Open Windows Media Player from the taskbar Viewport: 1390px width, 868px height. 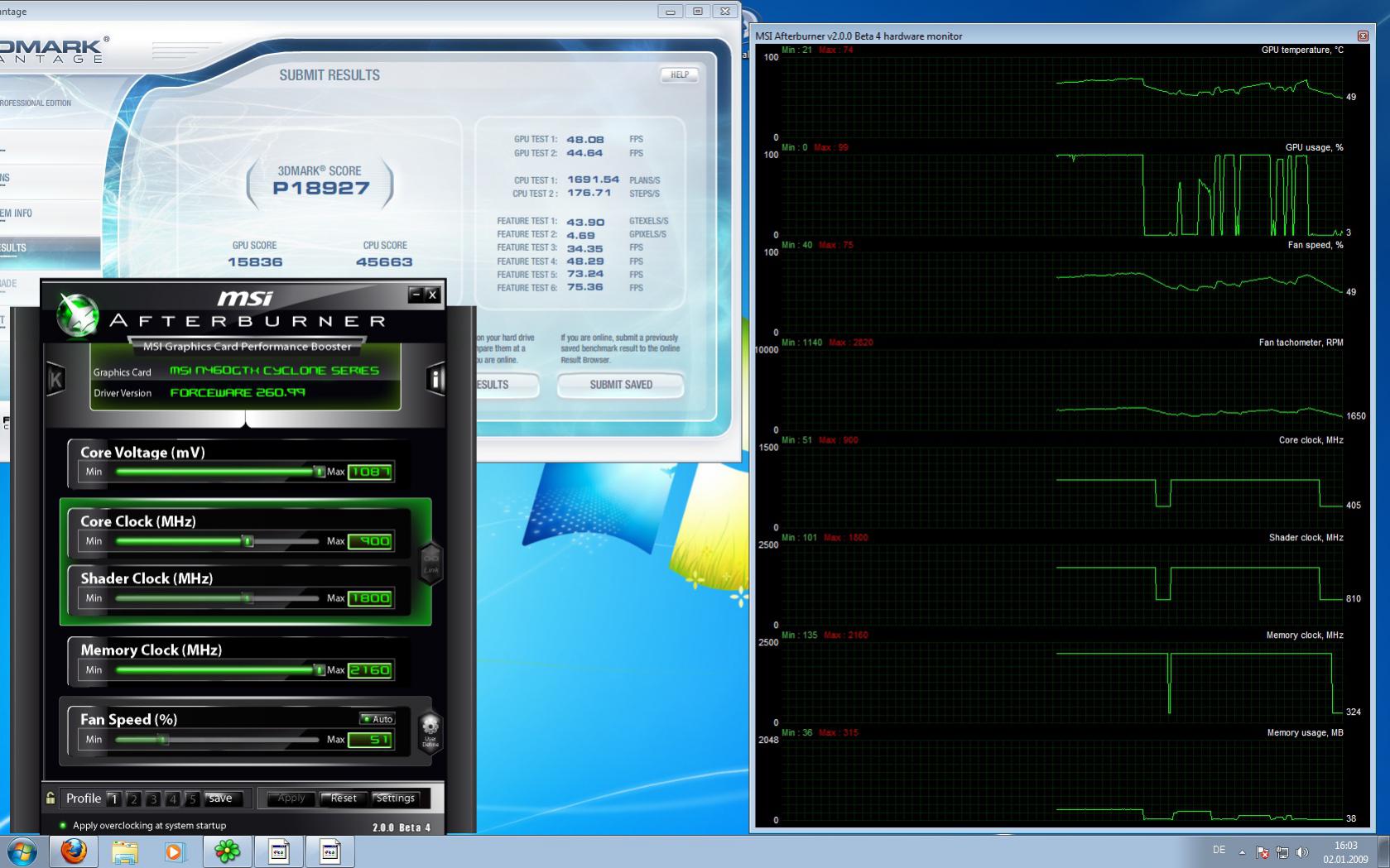174,851
